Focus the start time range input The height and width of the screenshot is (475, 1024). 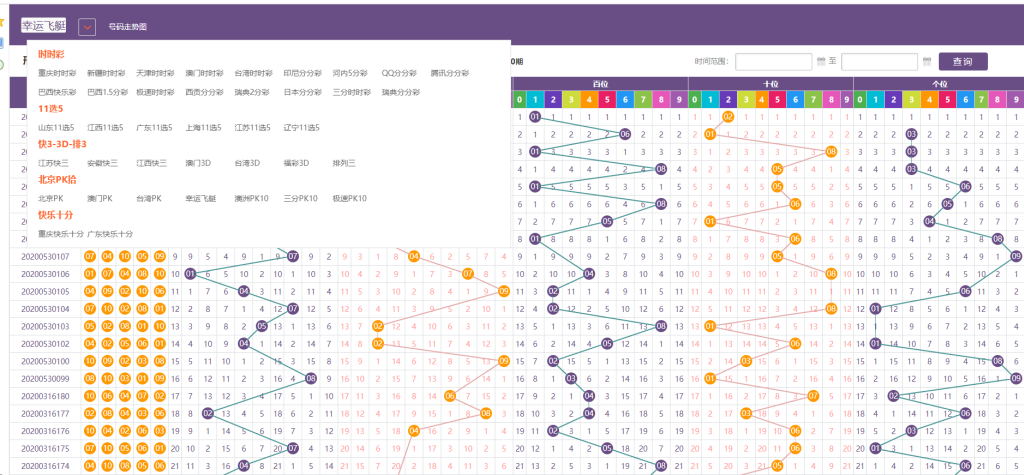773,62
